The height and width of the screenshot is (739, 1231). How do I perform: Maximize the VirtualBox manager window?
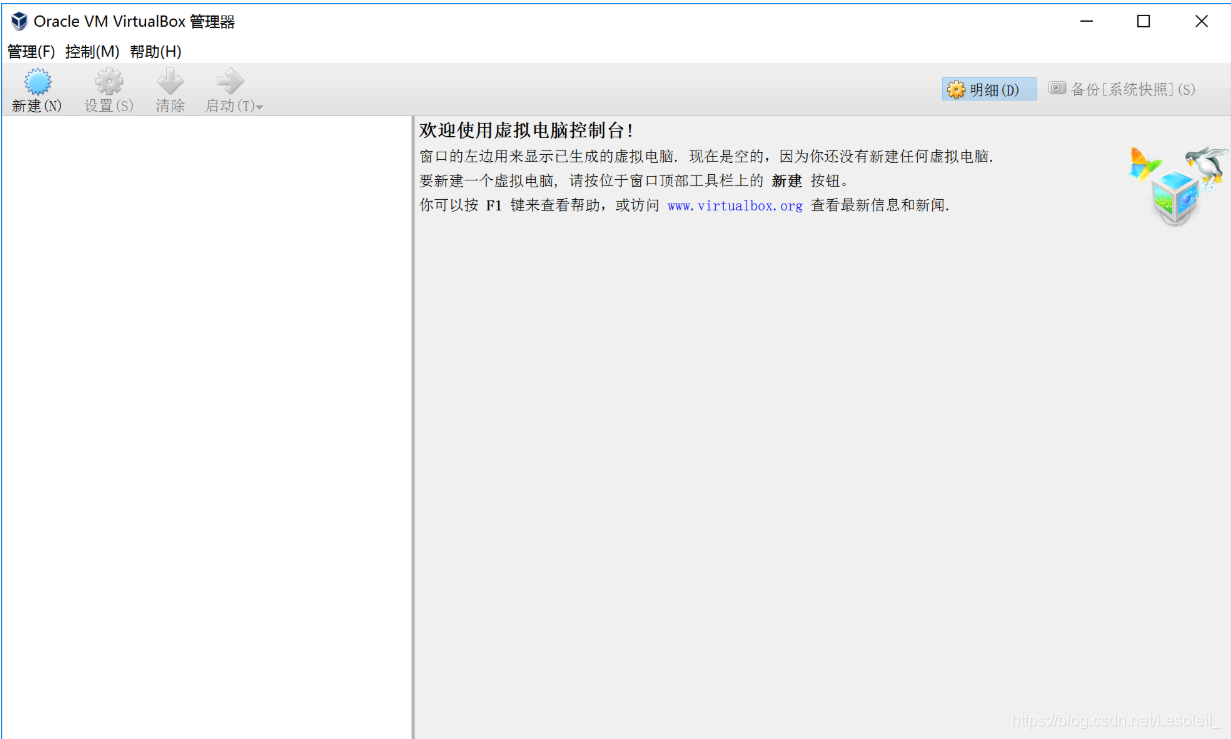[1144, 21]
